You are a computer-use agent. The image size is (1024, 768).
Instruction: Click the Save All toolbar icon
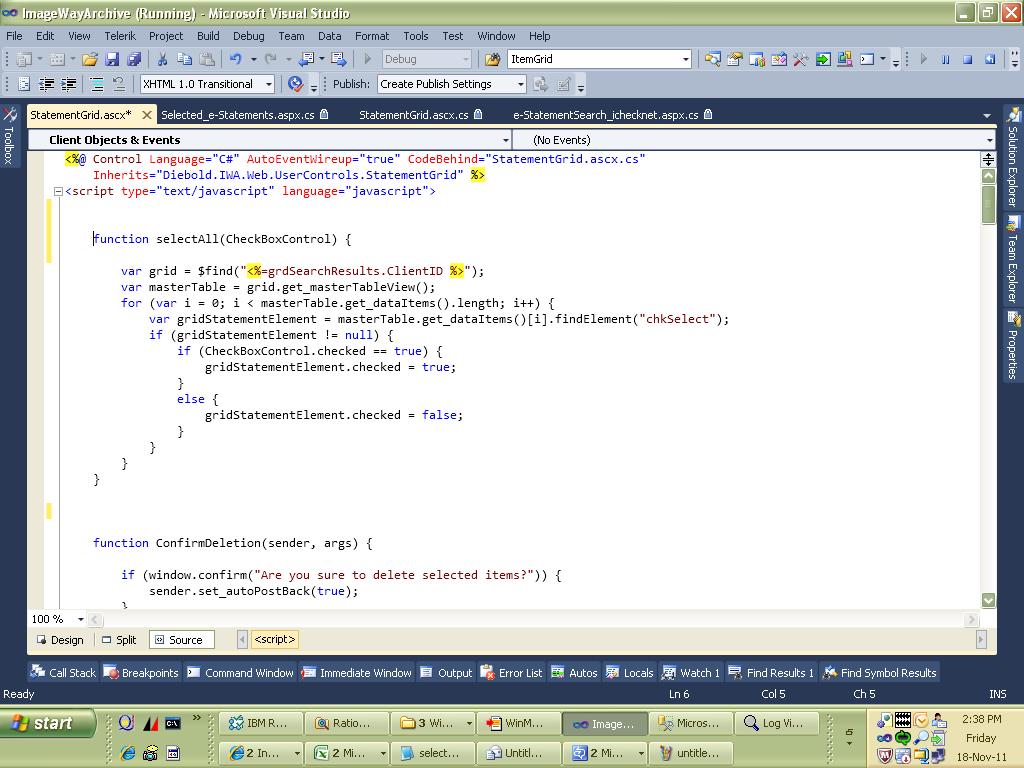tap(134, 59)
